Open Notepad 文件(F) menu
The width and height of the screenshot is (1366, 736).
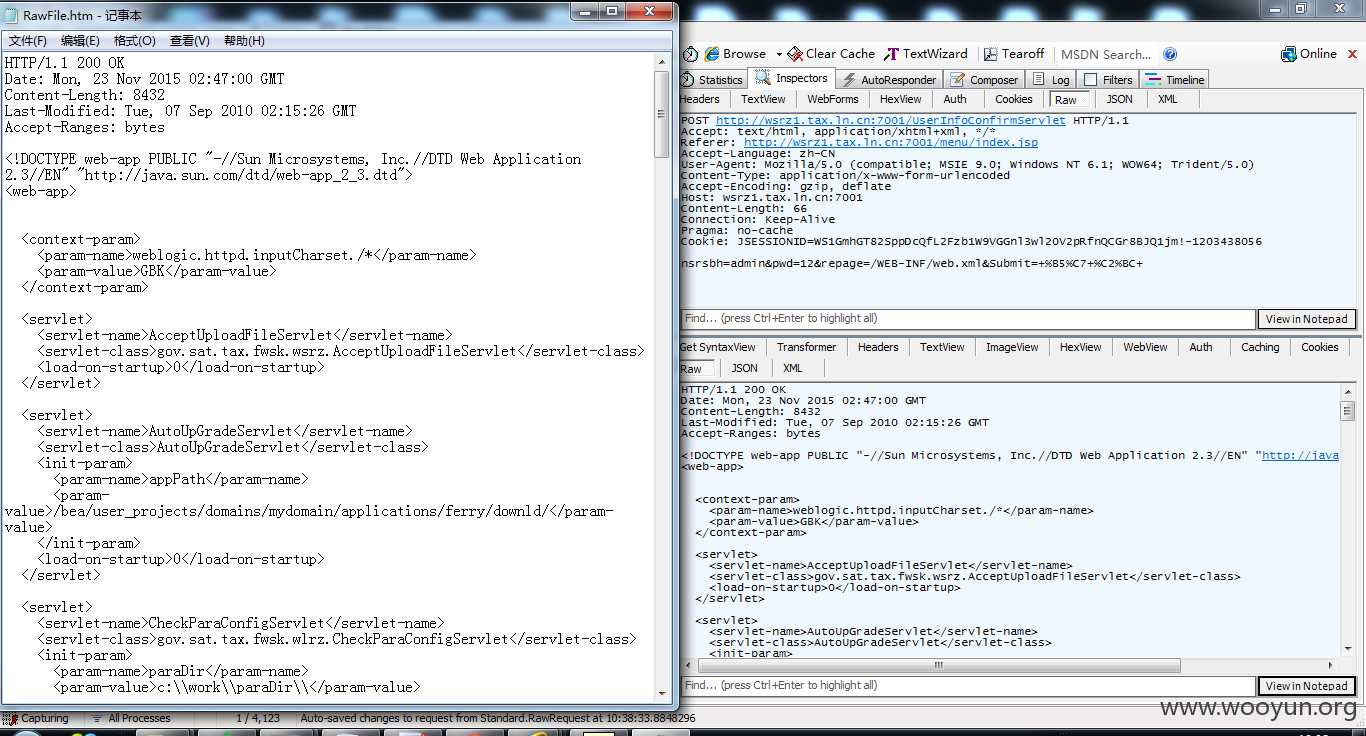click(x=28, y=41)
